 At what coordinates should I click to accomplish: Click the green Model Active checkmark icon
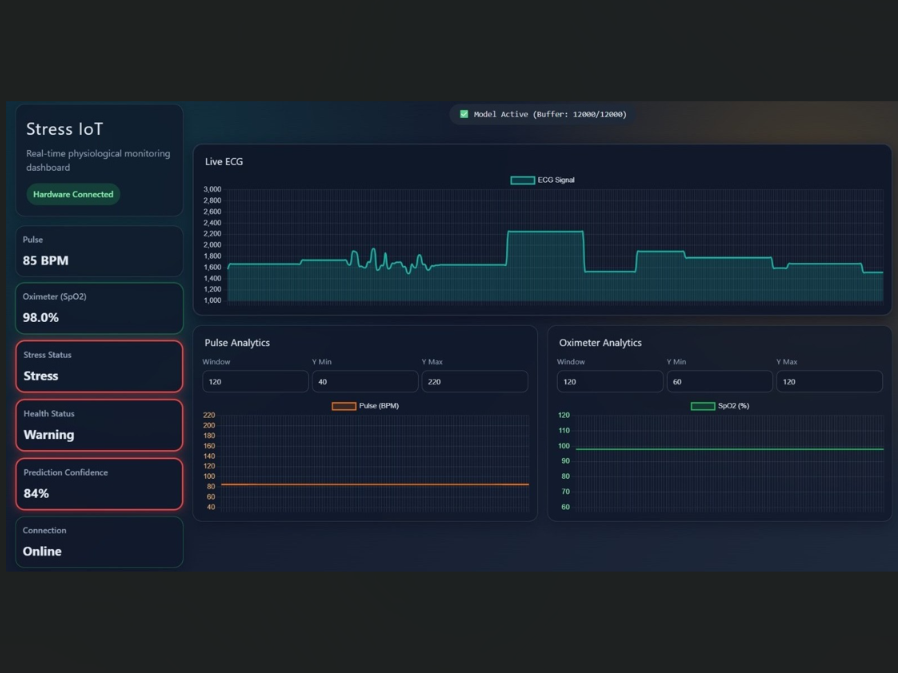click(x=464, y=114)
